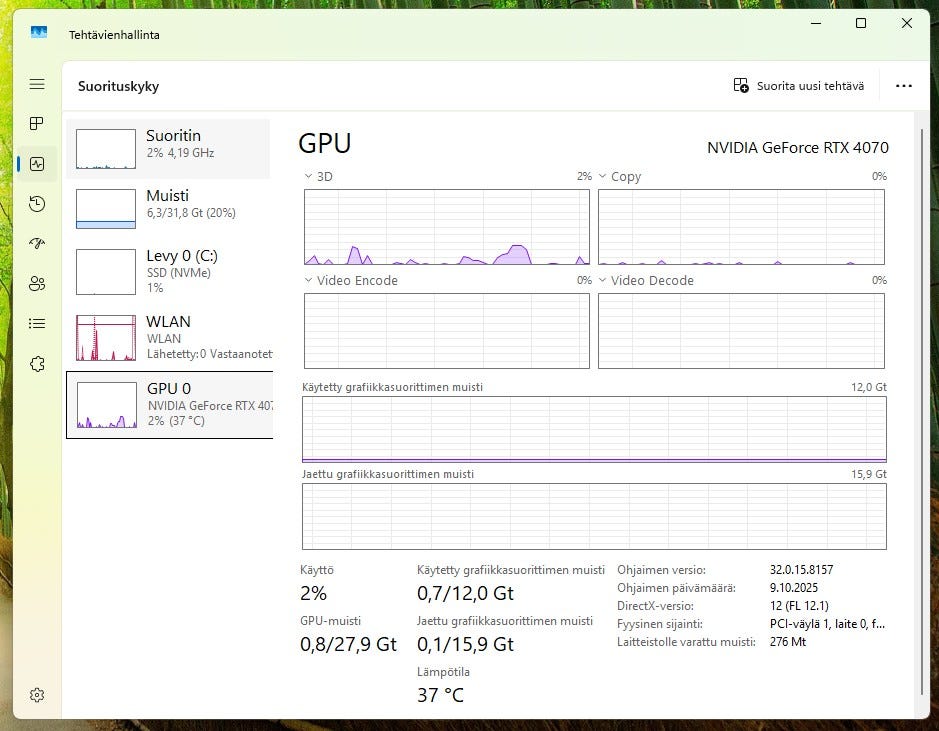
Task: Select Levy 0 (C:) disk entry
Action: 168,271
